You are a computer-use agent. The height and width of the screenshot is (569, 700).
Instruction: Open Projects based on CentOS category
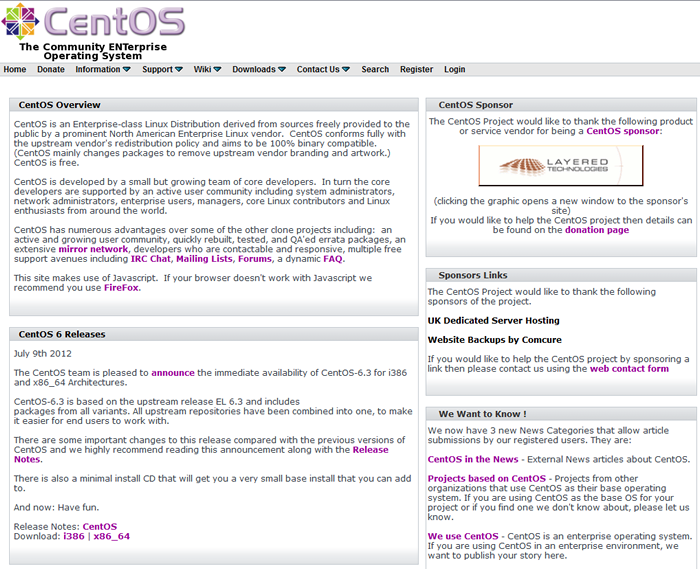[x=487, y=478]
